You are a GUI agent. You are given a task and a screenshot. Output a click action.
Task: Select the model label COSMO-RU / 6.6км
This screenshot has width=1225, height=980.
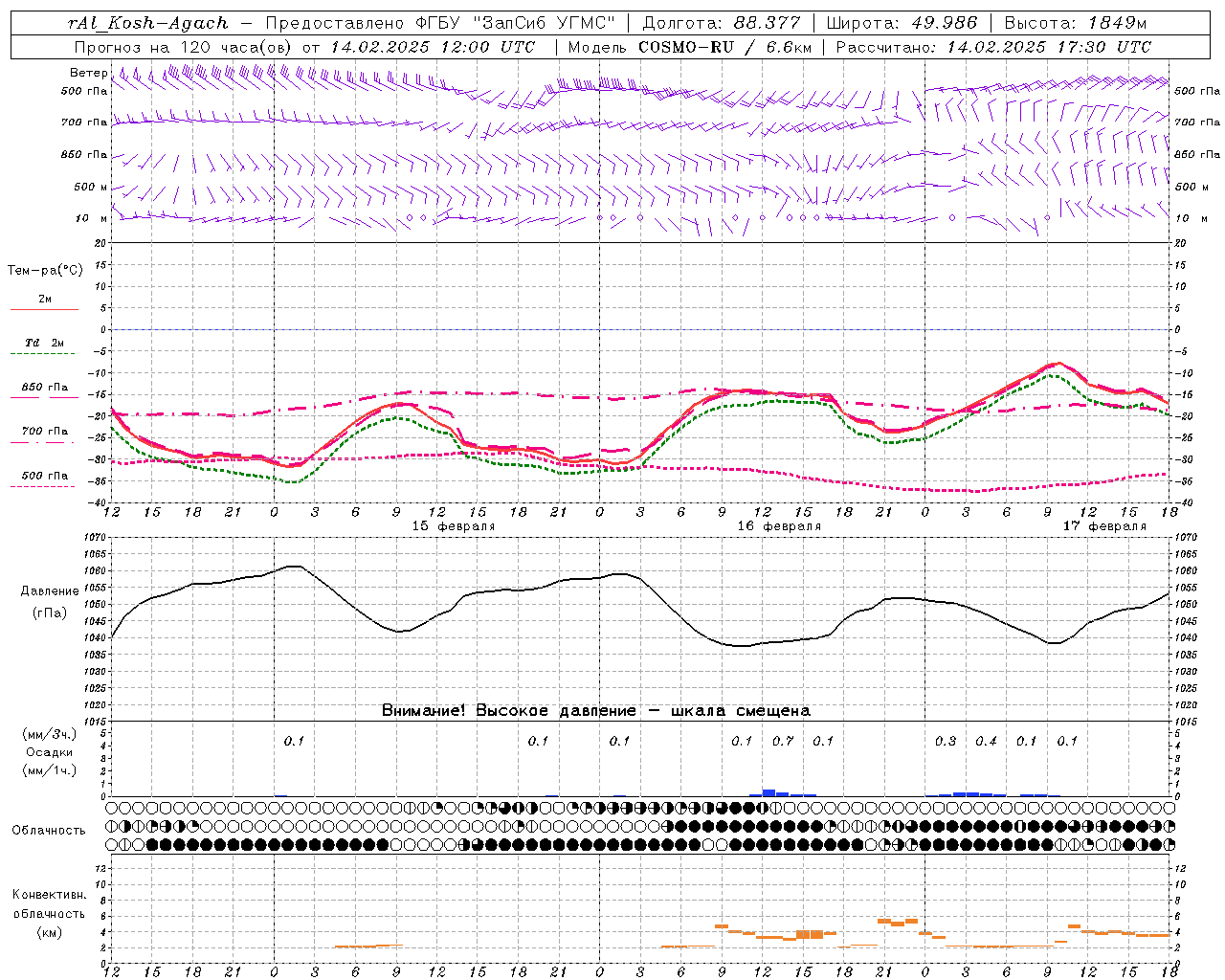click(725, 47)
